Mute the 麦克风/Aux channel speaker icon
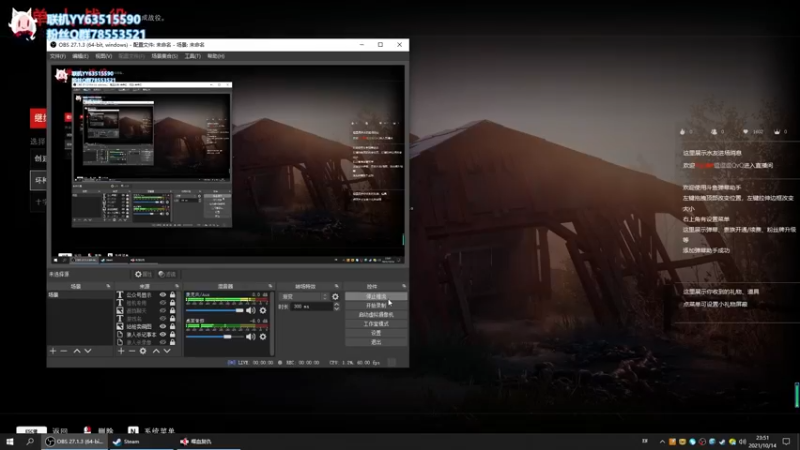Screen dimensions: 800x450 pos(251,310)
